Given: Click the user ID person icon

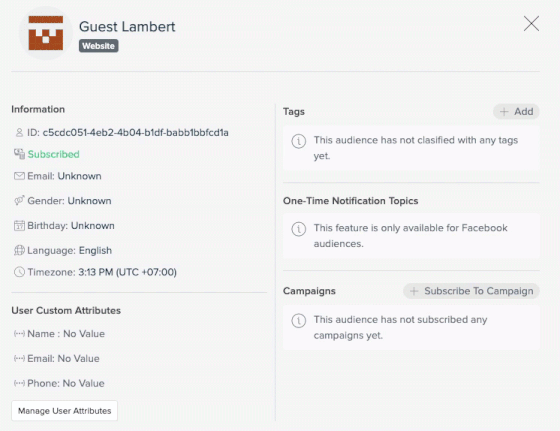Looking at the screenshot, I should point(19,132).
